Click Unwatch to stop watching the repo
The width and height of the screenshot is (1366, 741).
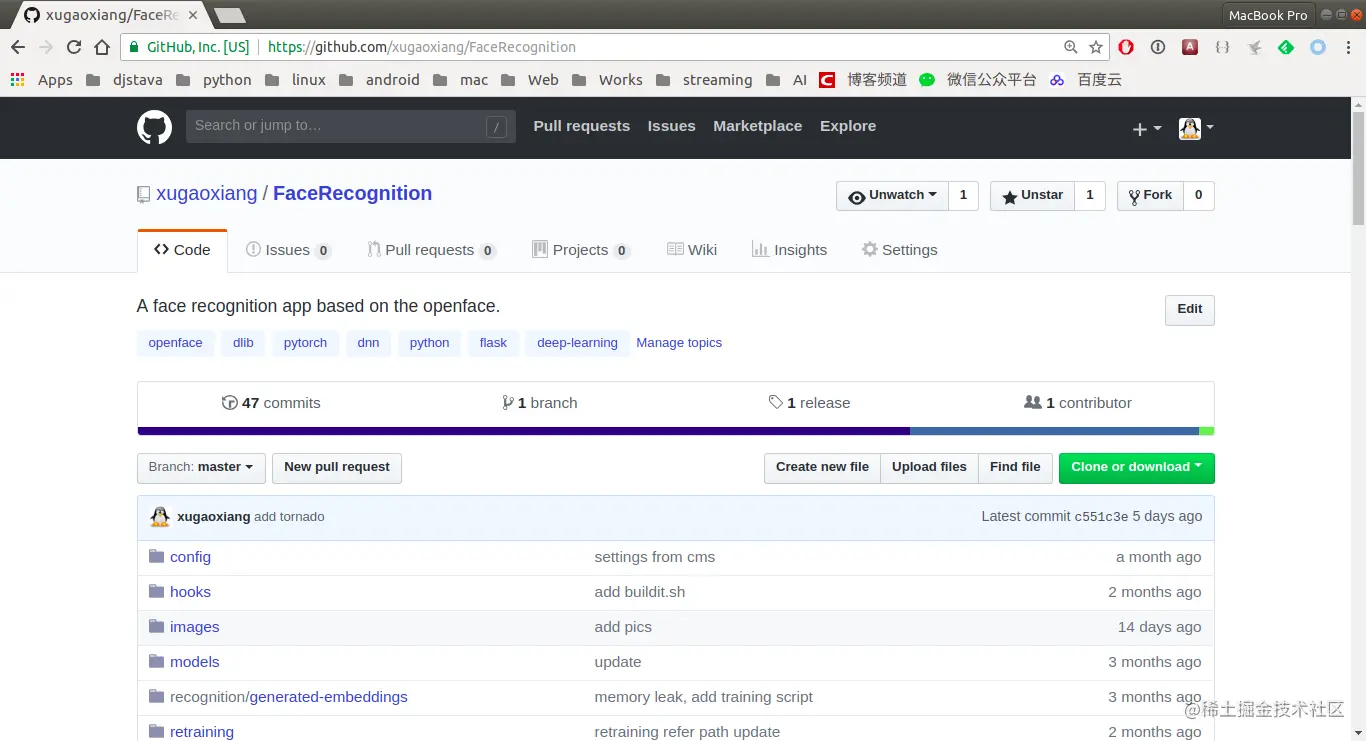891,195
